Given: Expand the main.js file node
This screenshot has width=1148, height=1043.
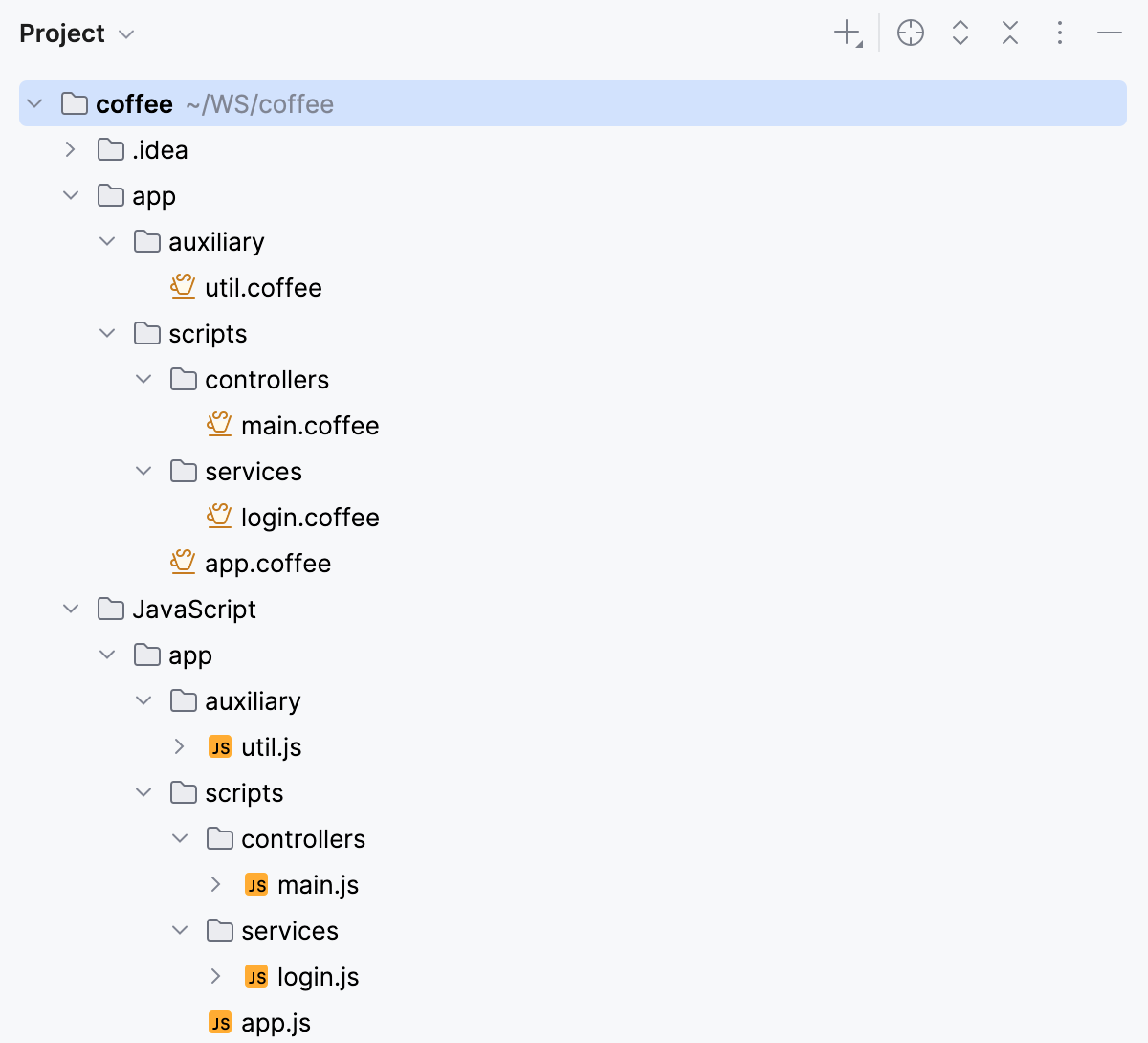Looking at the screenshot, I should (x=216, y=885).
